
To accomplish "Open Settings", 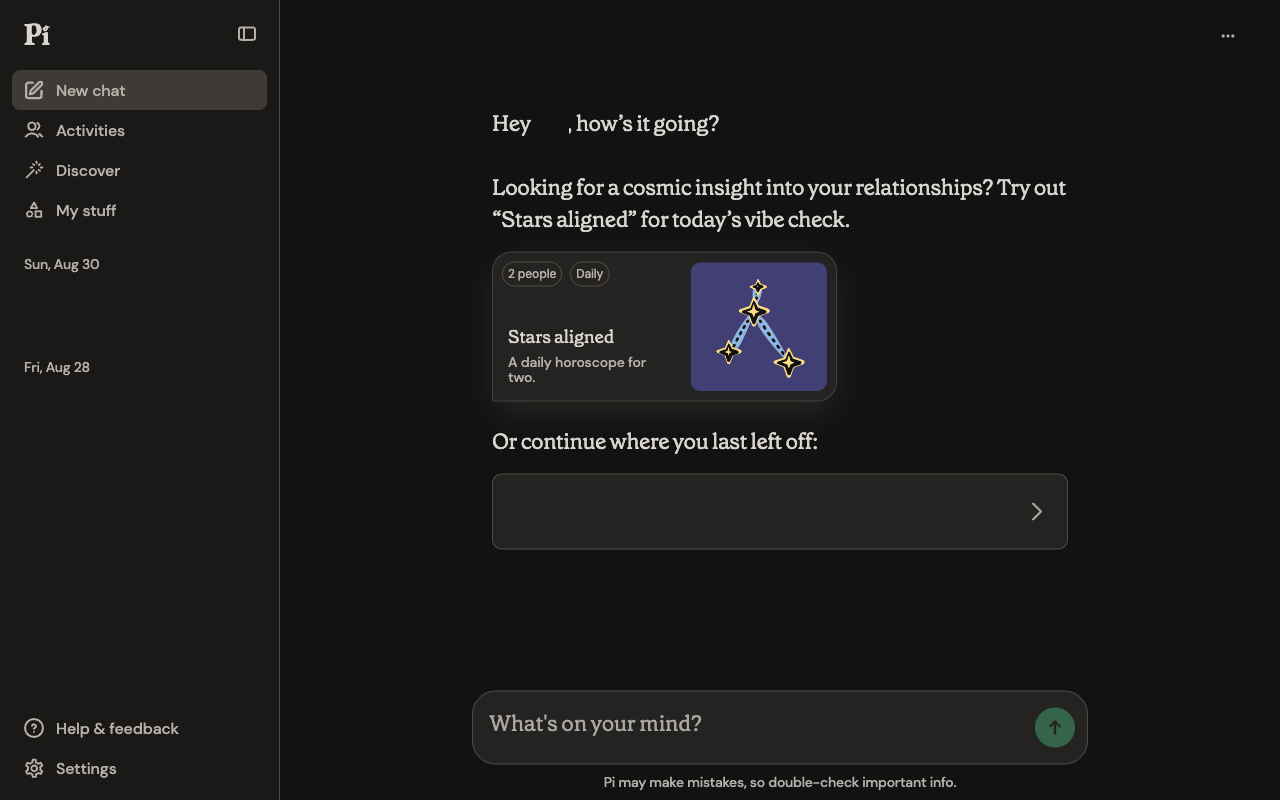I will tap(139, 768).
